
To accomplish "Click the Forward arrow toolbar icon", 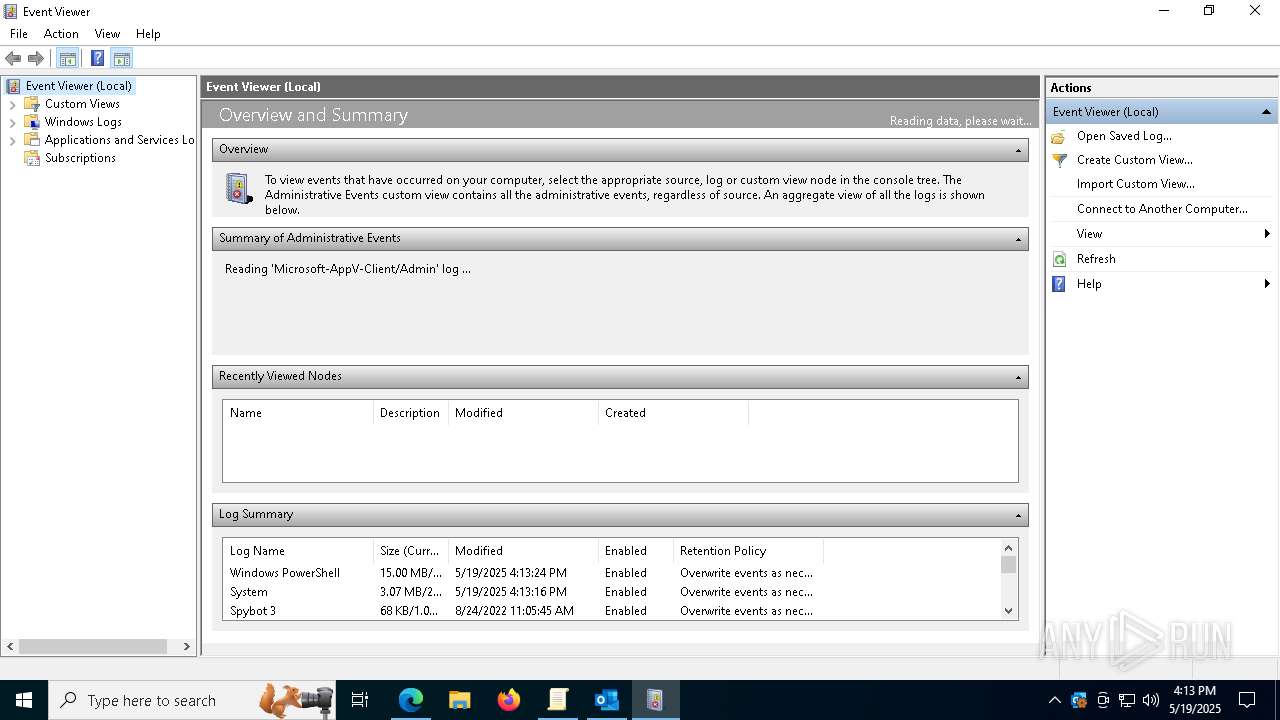I will coord(36,58).
